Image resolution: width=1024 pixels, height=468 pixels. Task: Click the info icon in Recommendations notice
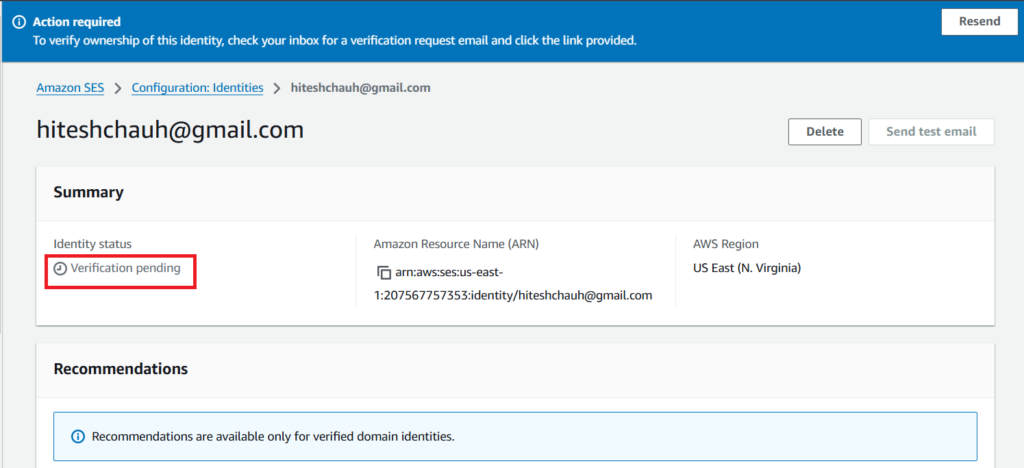(x=78, y=437)
